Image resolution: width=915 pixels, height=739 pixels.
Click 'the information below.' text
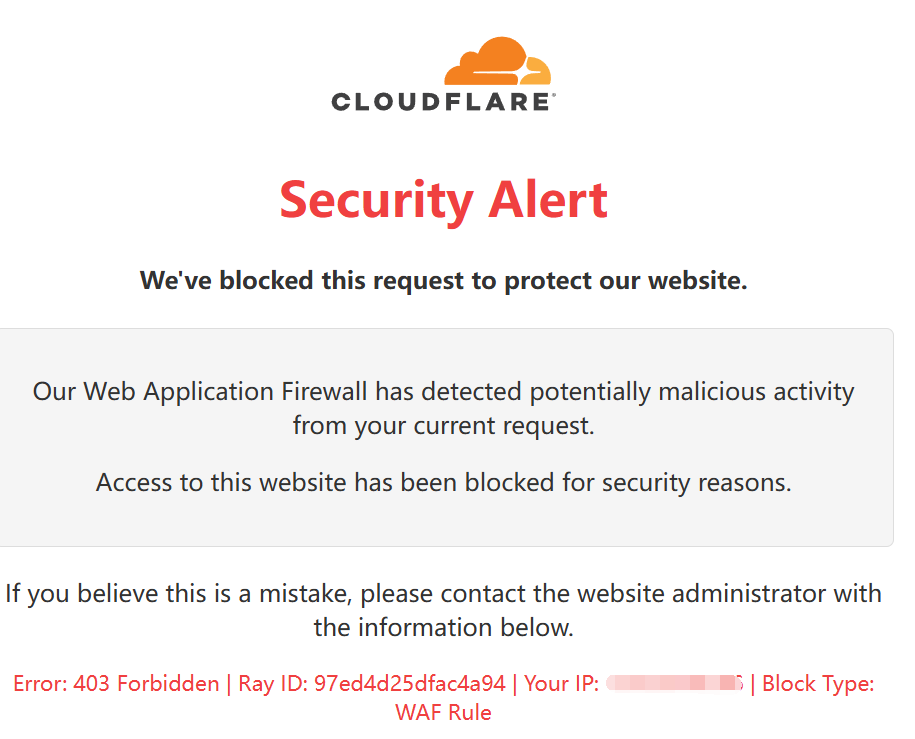(x=443, y=628)
